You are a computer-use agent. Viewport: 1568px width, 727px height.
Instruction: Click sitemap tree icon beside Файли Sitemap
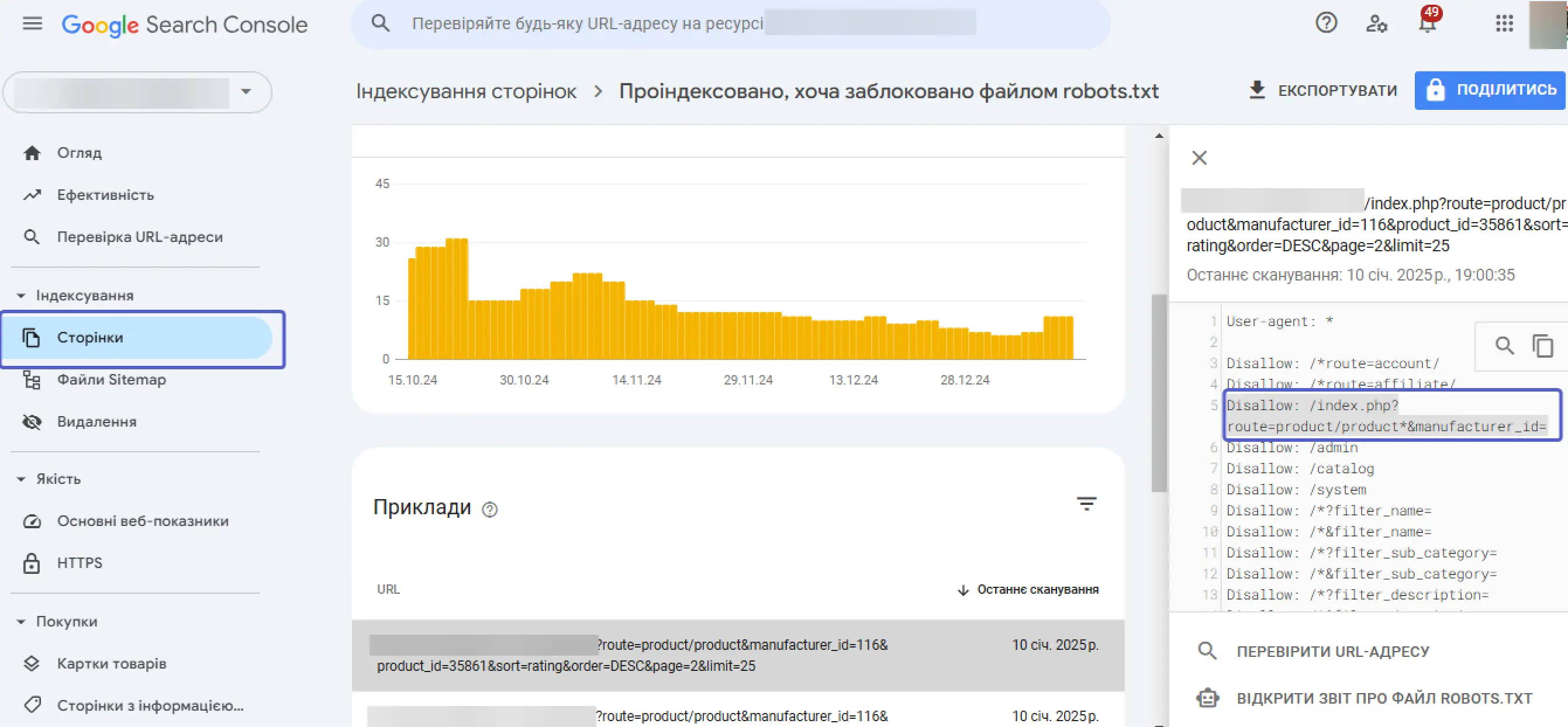[32, 380]
